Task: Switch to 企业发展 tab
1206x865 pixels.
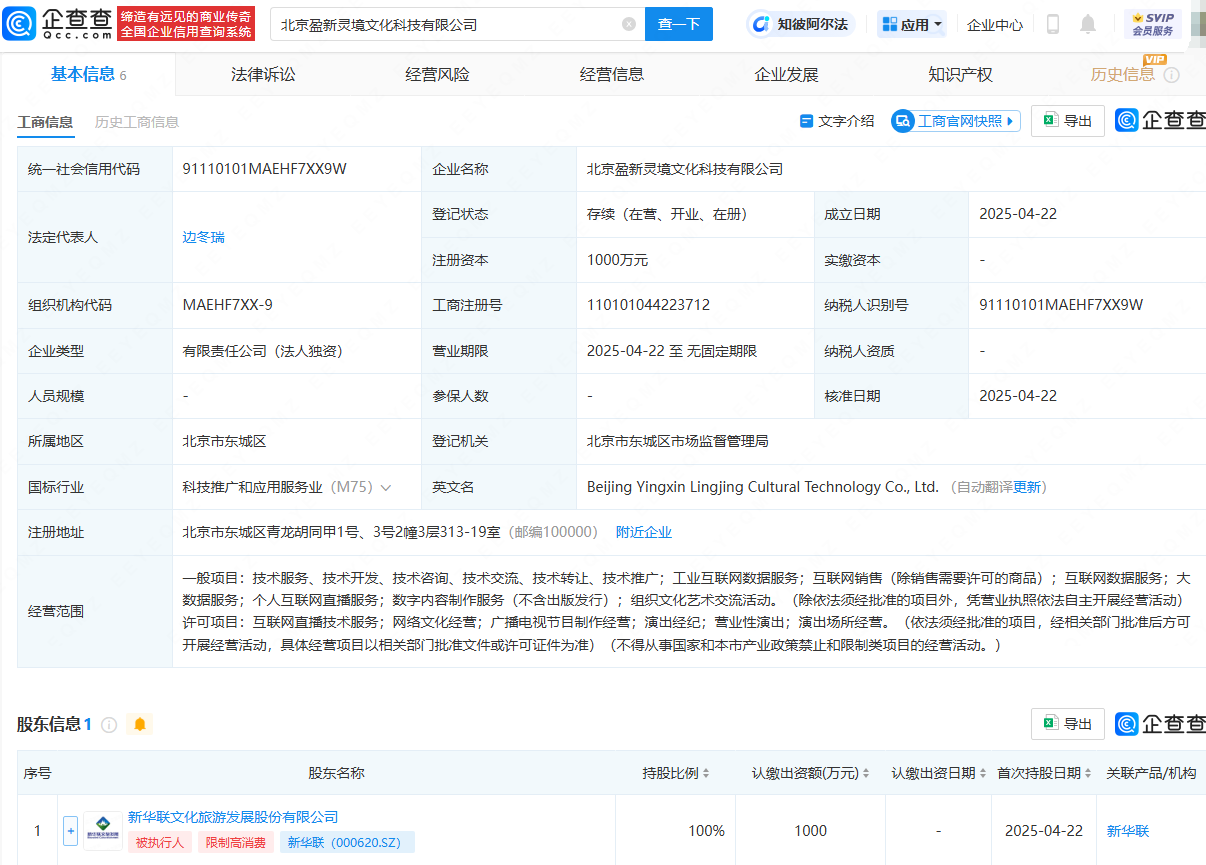Action: 786,74
